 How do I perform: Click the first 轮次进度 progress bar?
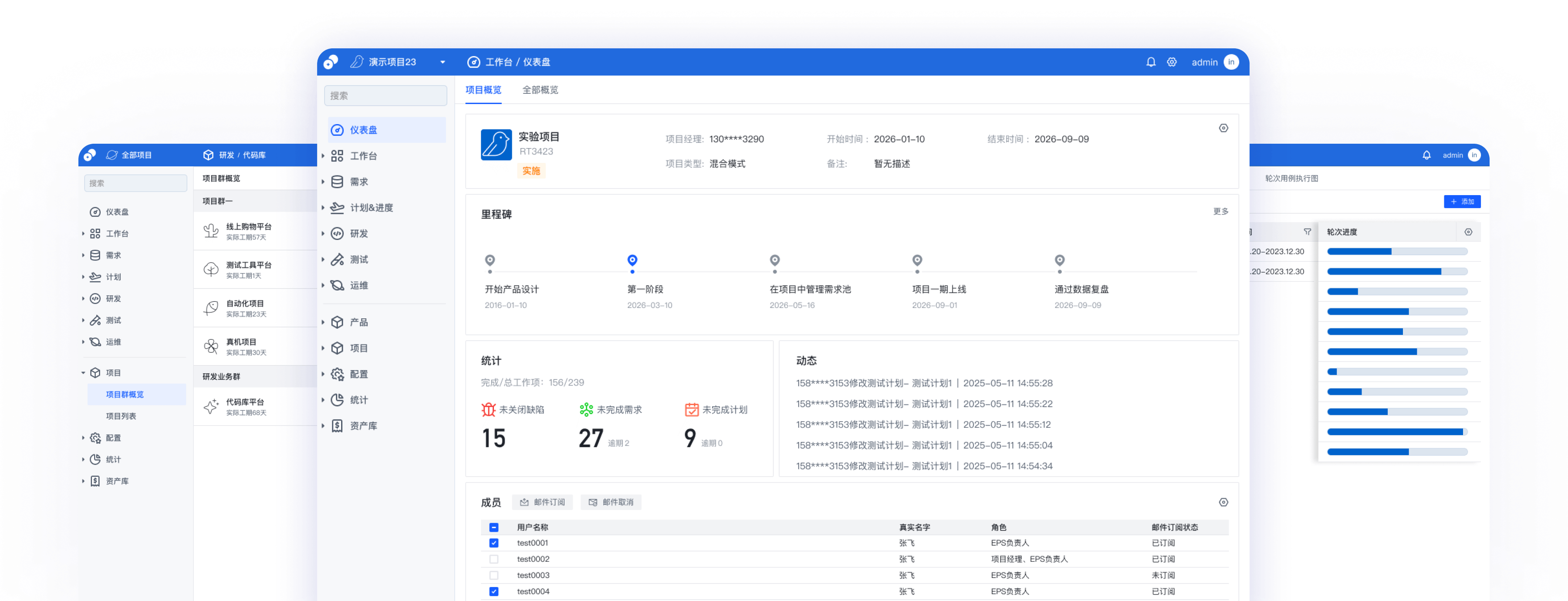pos(1397,251)
